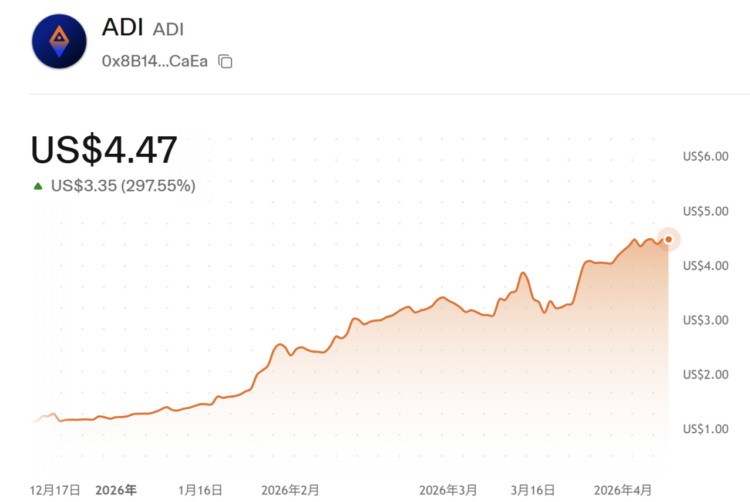Click the 2026年2月 axis label
750x502 pixels.
(290, 490)
